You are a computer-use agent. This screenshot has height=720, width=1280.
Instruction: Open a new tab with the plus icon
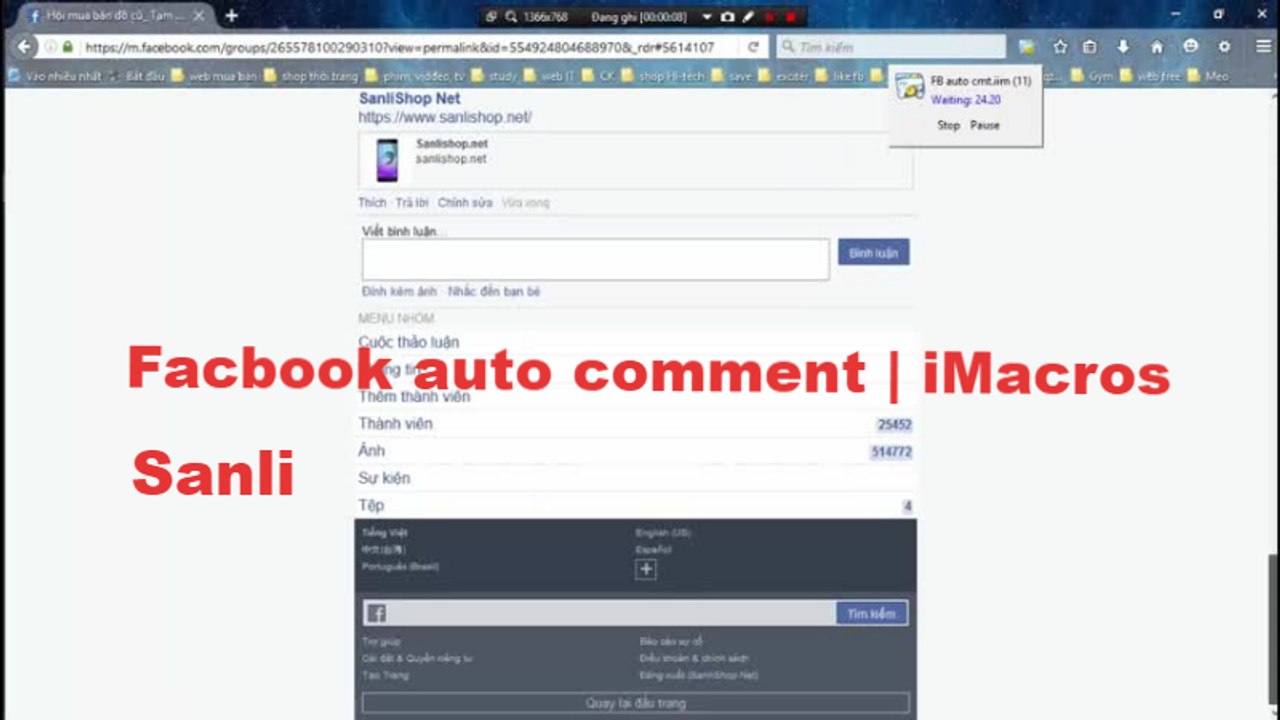pos(231,16)
